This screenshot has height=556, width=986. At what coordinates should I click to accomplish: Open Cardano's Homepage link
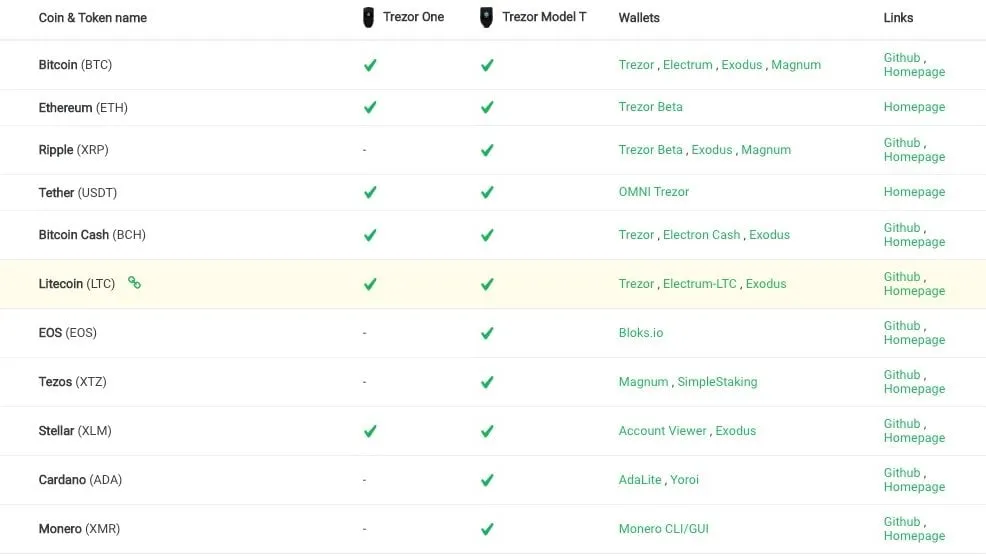coord(914,487)
